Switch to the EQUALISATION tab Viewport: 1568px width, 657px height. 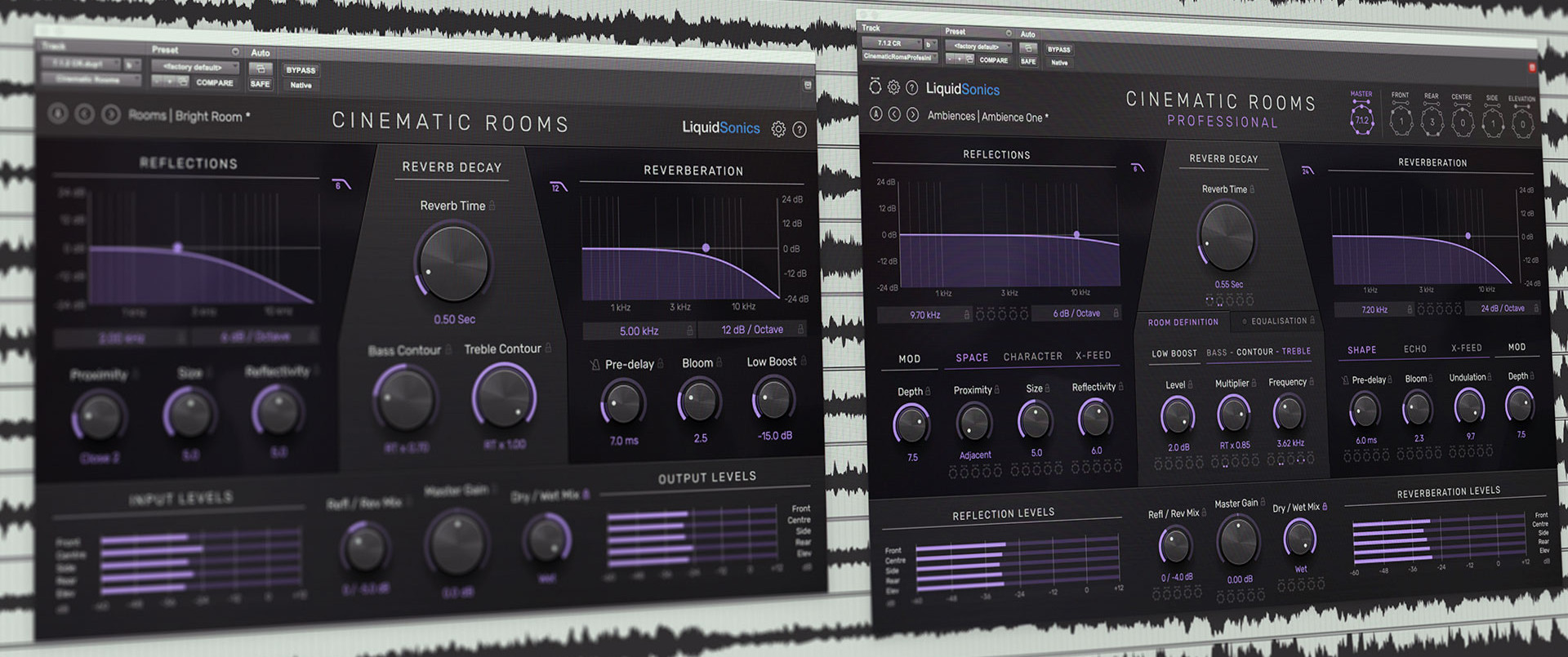[x=1279, y=322]
